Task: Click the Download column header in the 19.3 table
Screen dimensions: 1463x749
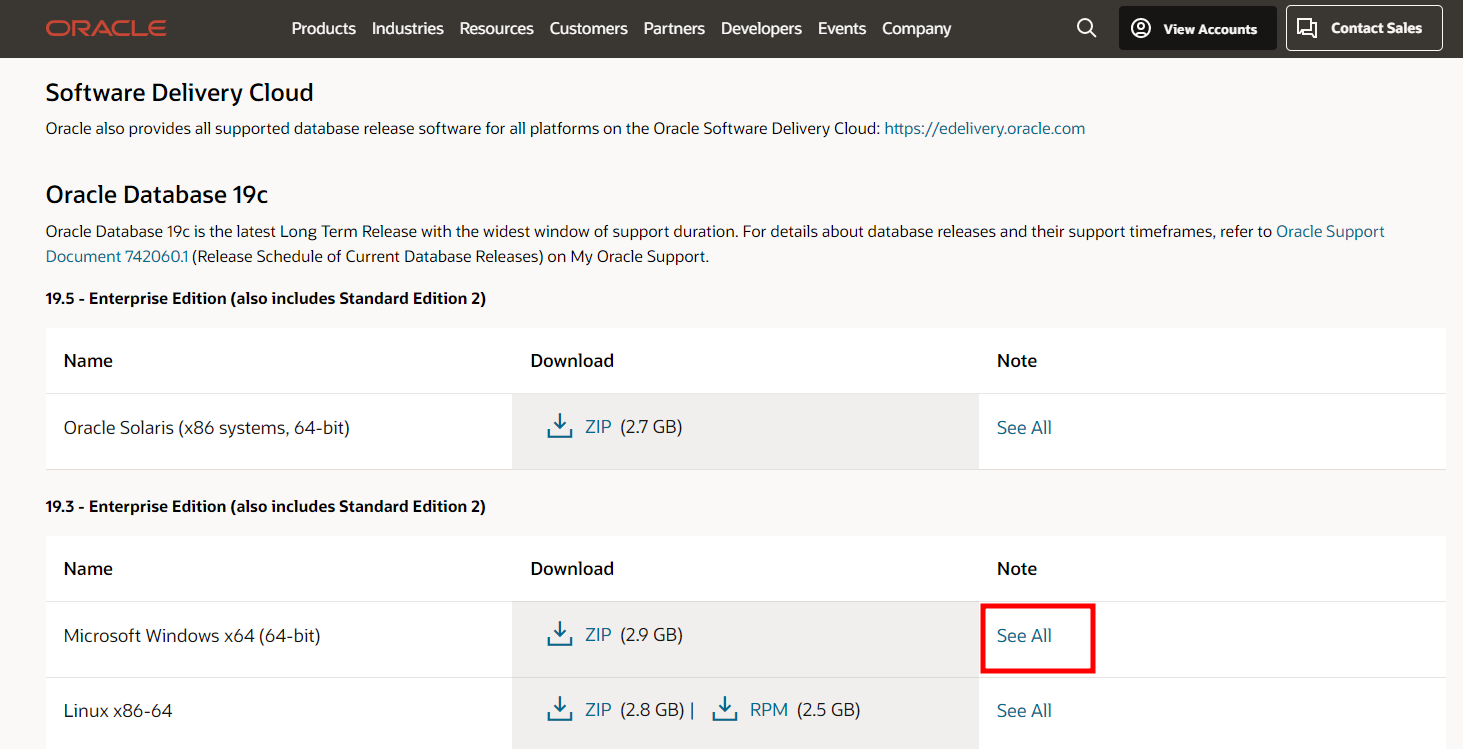Action: (x=572, y=569)
